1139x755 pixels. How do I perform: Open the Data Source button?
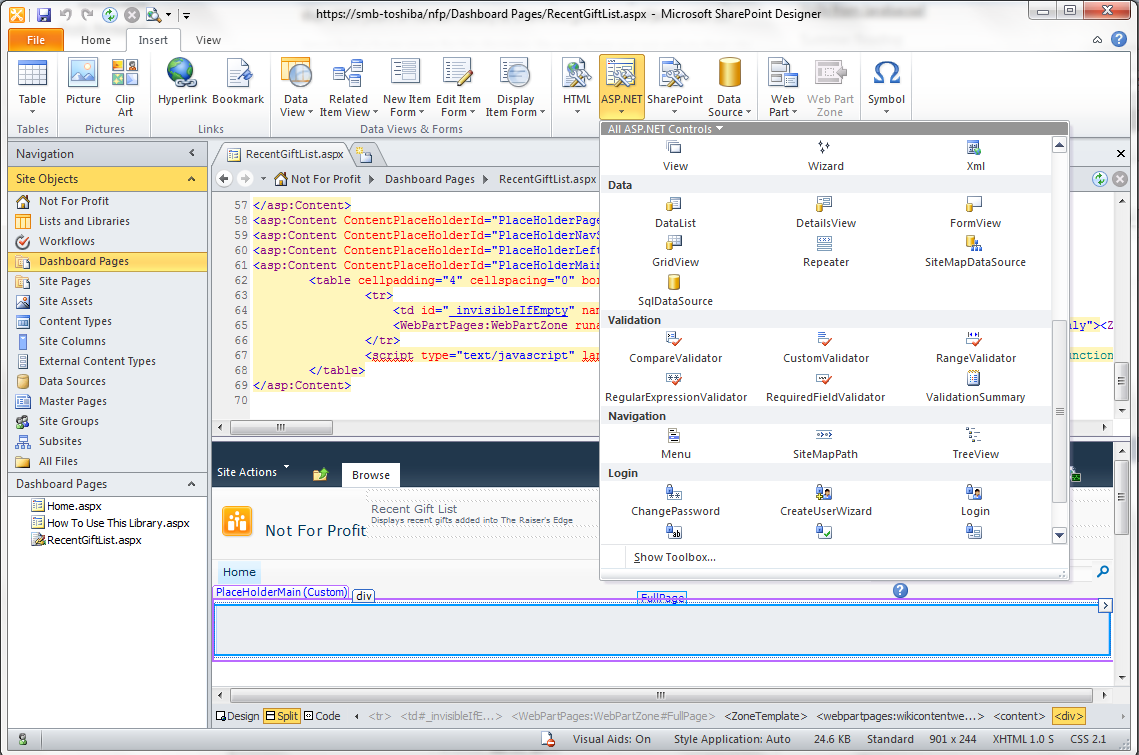click(729, 87)
